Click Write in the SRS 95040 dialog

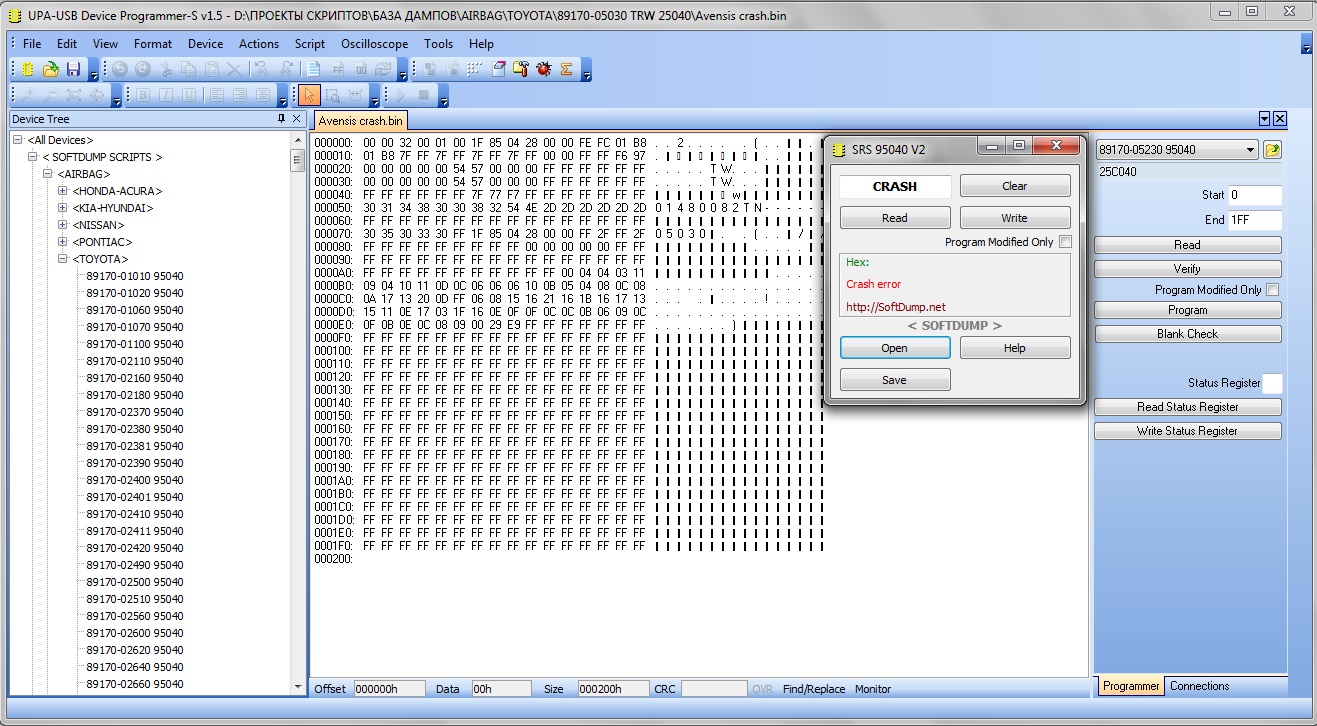click(x=1015, y=218)
